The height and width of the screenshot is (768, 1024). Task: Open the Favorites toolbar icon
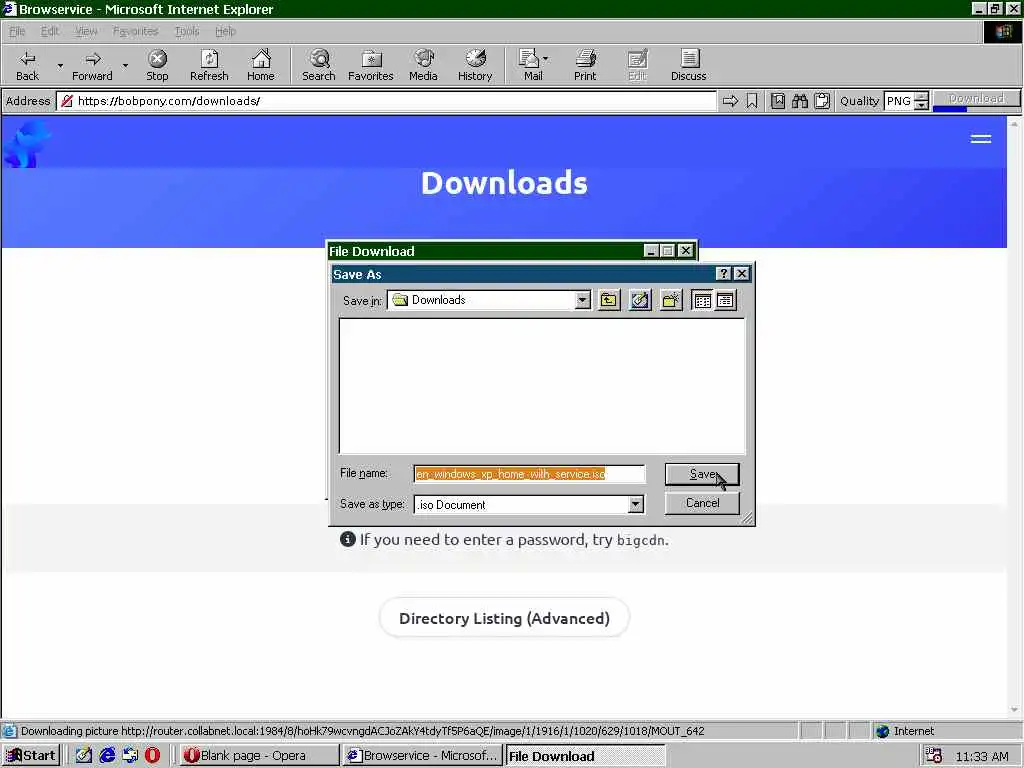[x=370, y=65]
